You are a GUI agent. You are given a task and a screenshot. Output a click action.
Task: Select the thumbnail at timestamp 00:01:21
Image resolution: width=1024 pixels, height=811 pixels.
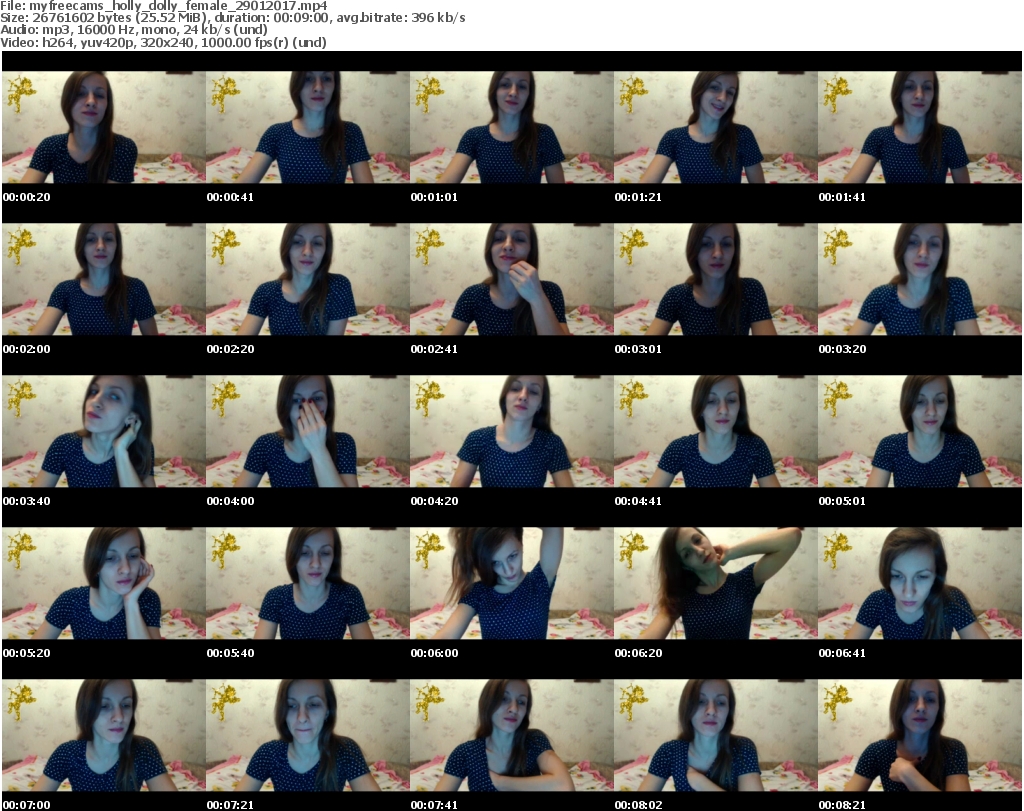(x=716, y=127)
